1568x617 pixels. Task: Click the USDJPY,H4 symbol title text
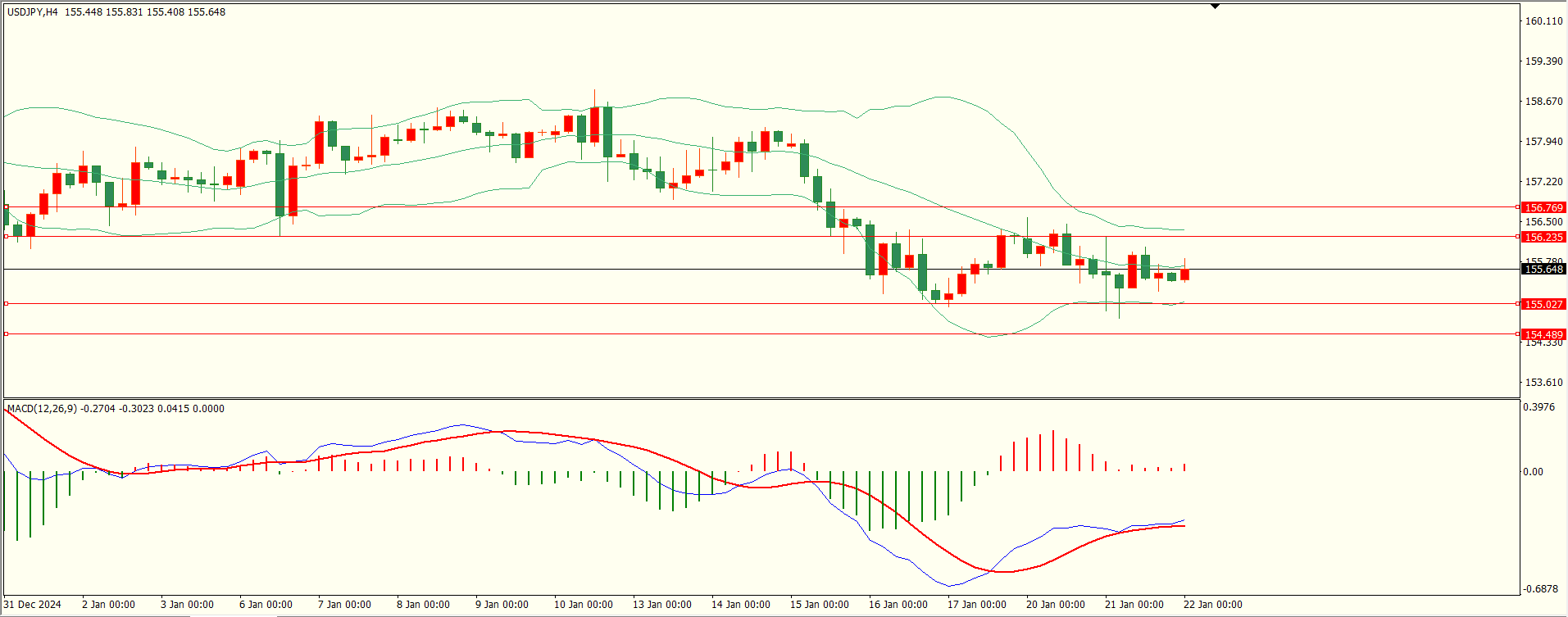coord(33,12)
